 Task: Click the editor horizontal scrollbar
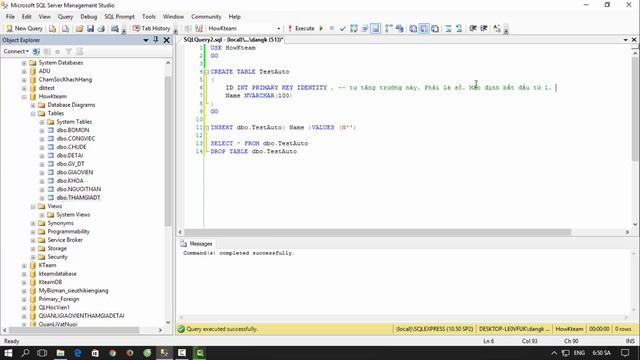pyautogui.click(x=378, y=232)
